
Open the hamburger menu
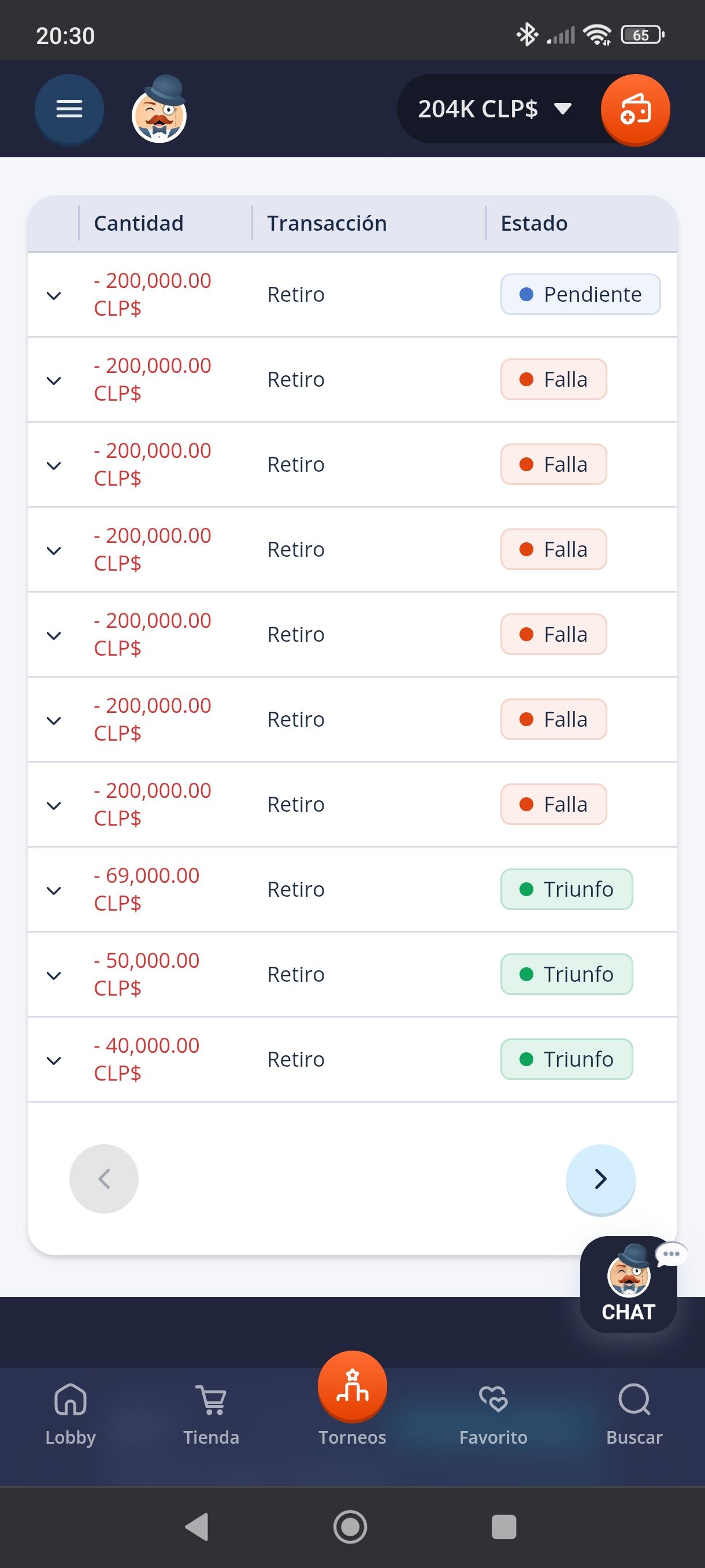click(x=69, y=110)
